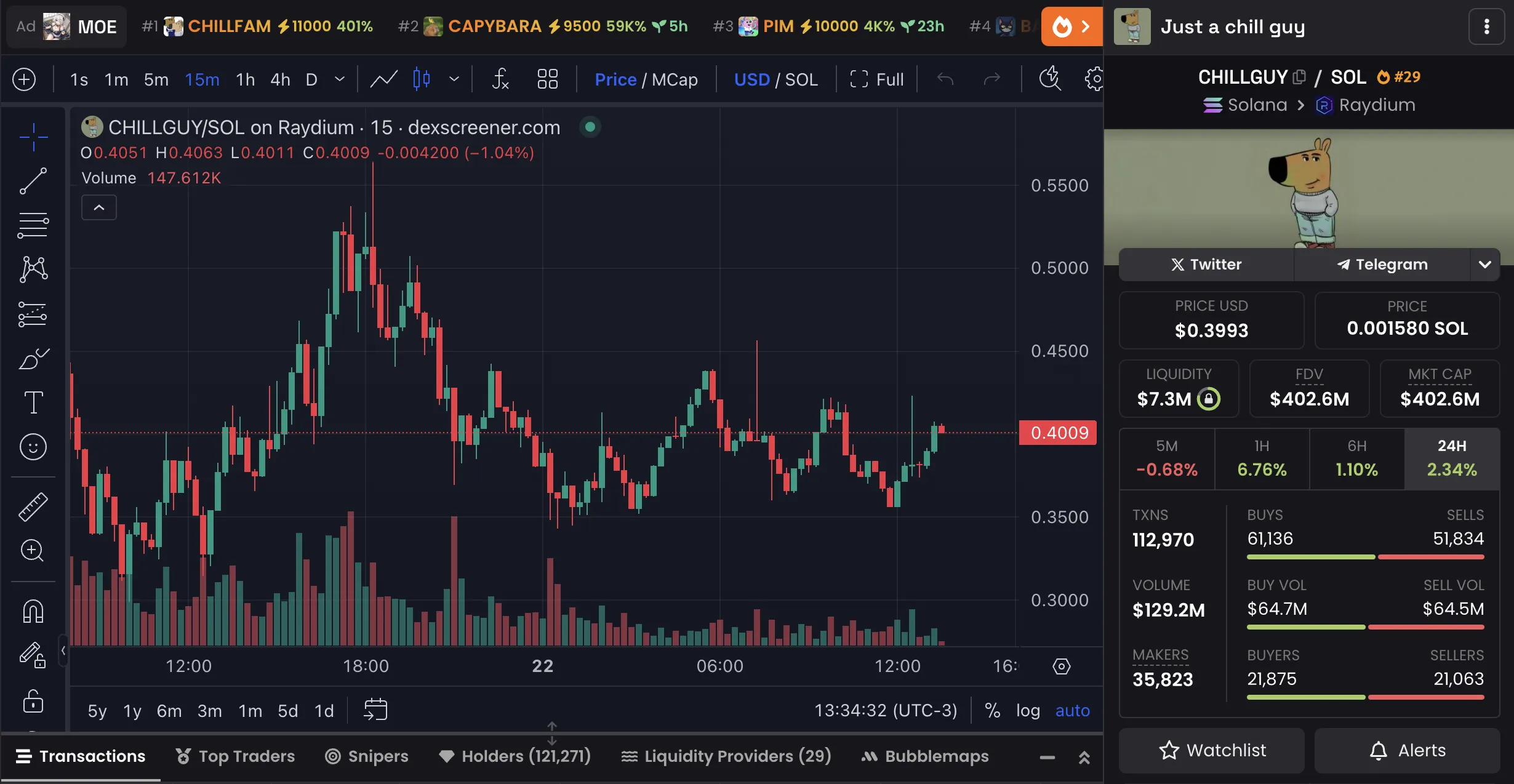Open the Alerts button
Viewport: 1514px width, 784px height.
tap(1407, 750)
